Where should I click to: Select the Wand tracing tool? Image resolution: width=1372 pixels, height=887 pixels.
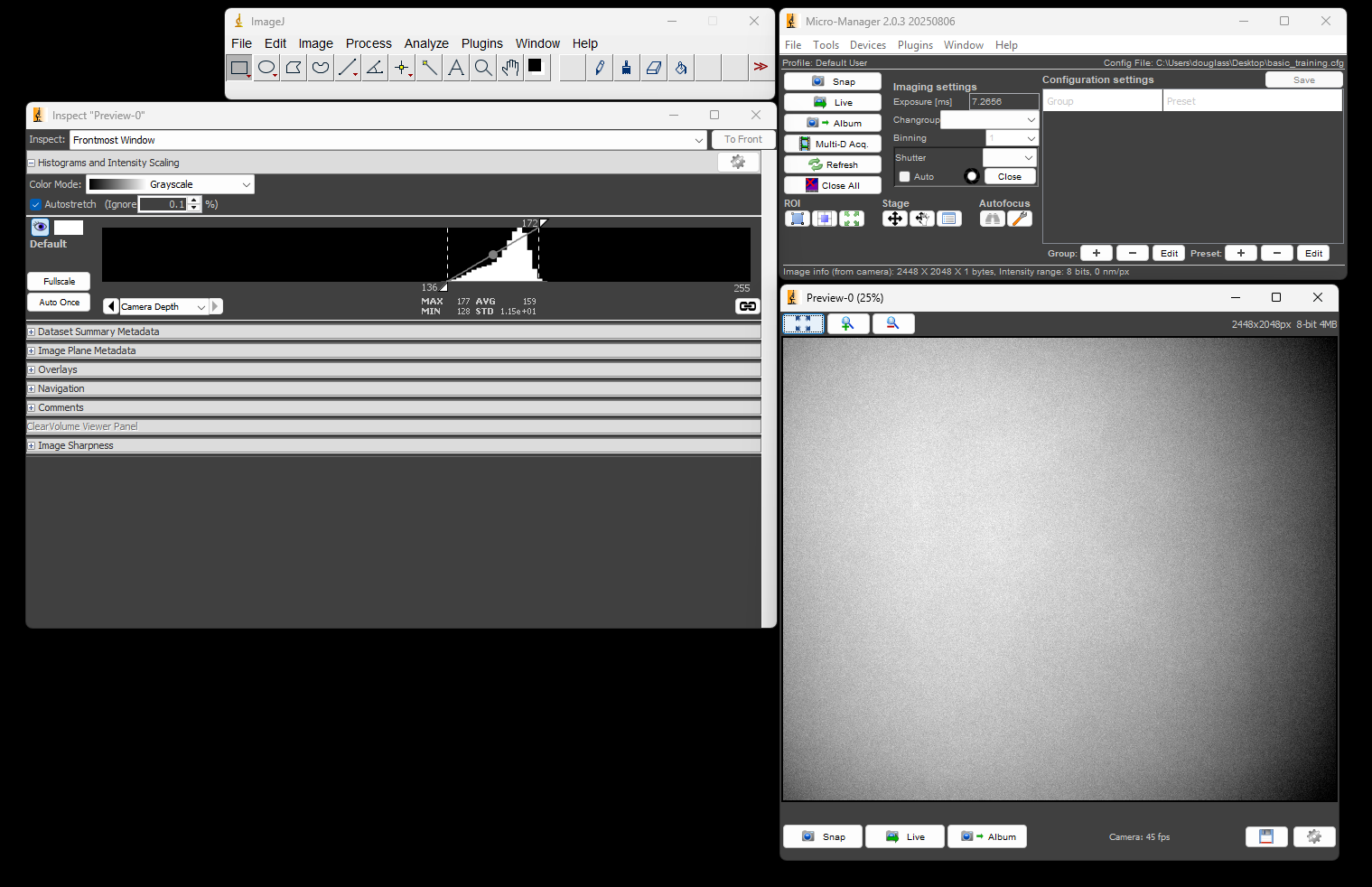[429, 68]
